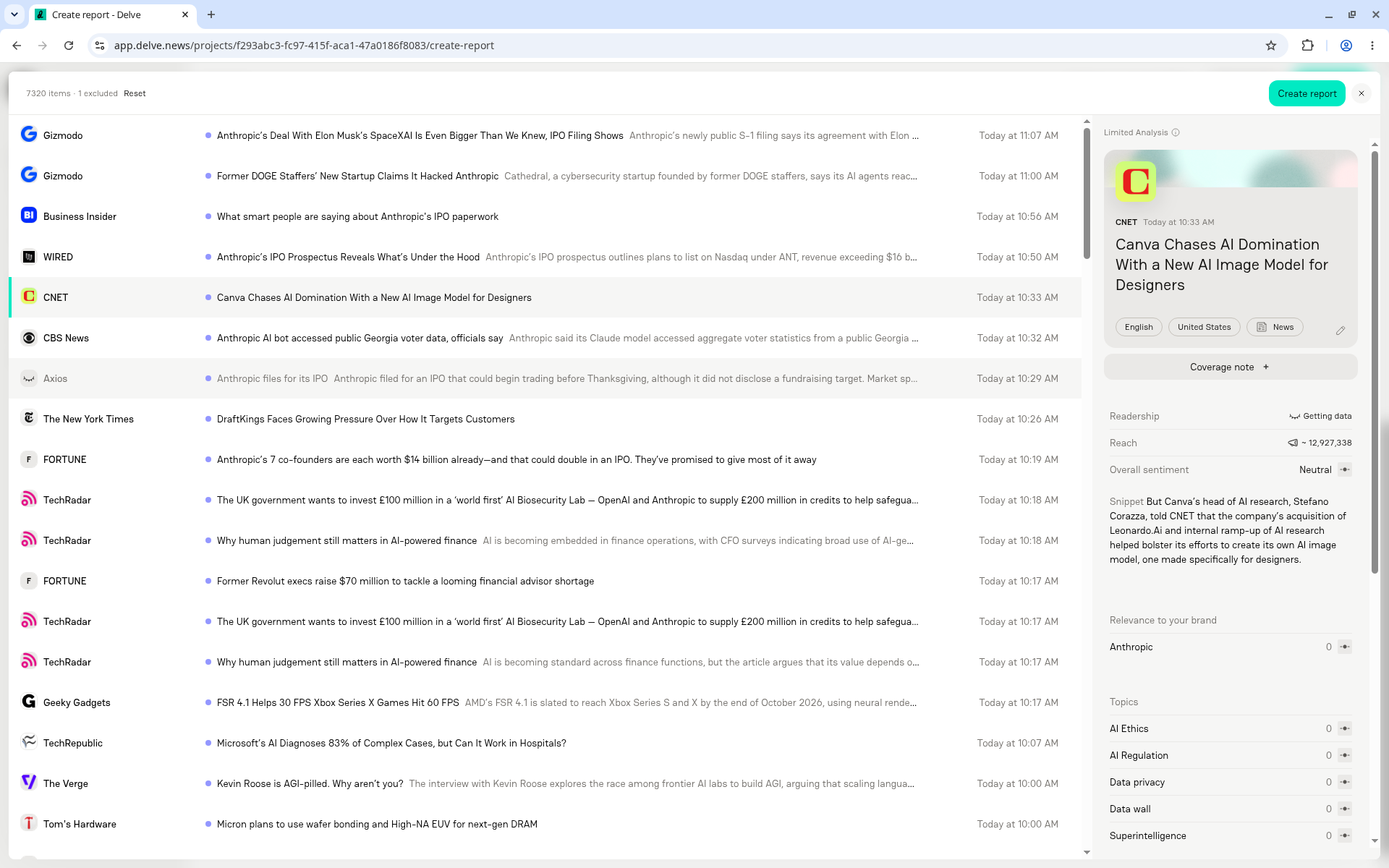Open the browser extensions puzzle icon
The width and height of the screenshot is (1389, 868).
[1307, 46]
